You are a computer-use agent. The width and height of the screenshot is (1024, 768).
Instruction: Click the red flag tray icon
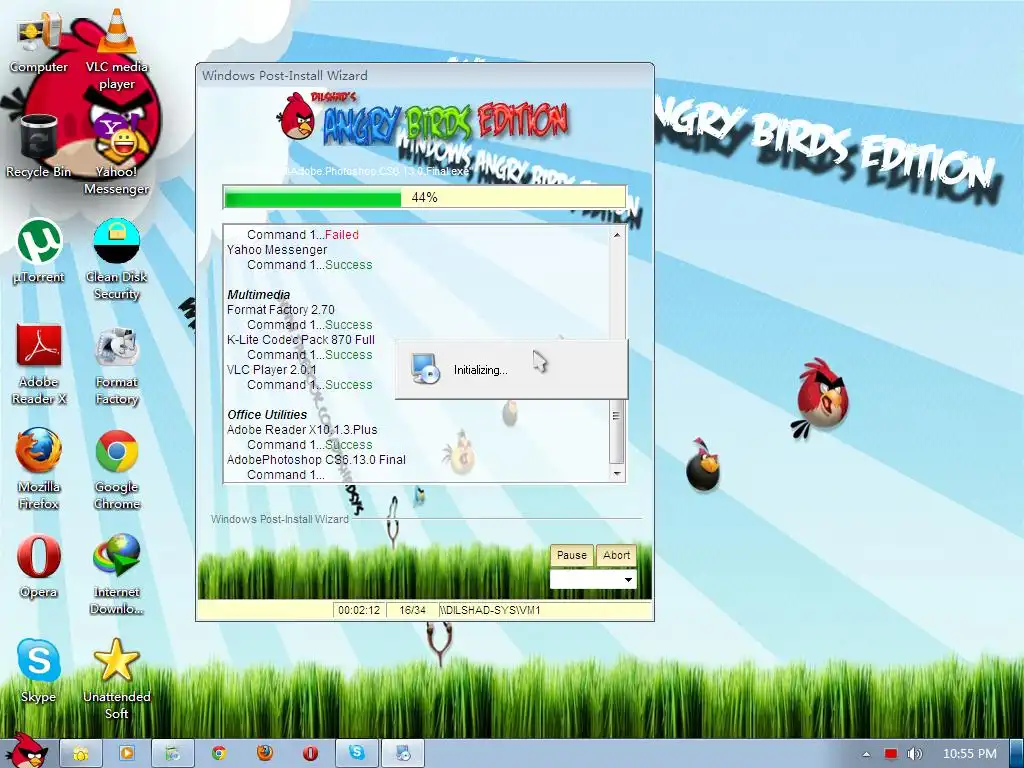[x=891, y=754]
